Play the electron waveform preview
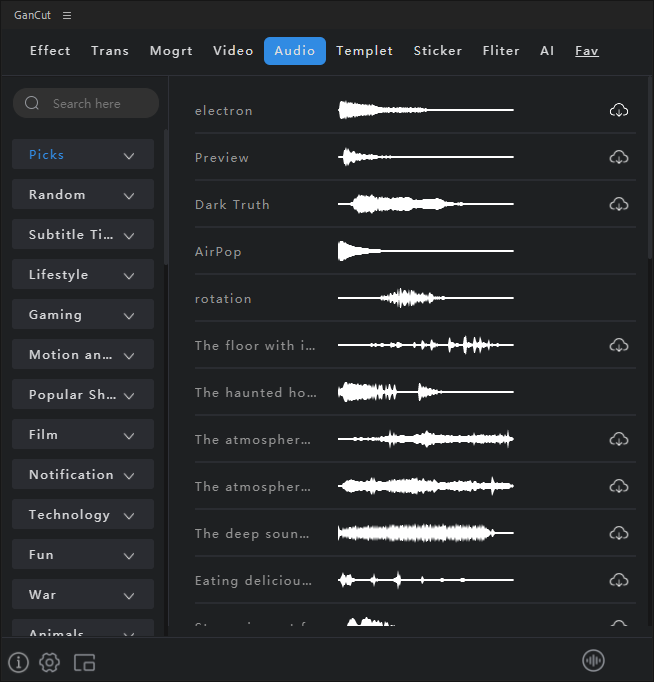This screenshot has height=682, width=654. pos(426,110)
